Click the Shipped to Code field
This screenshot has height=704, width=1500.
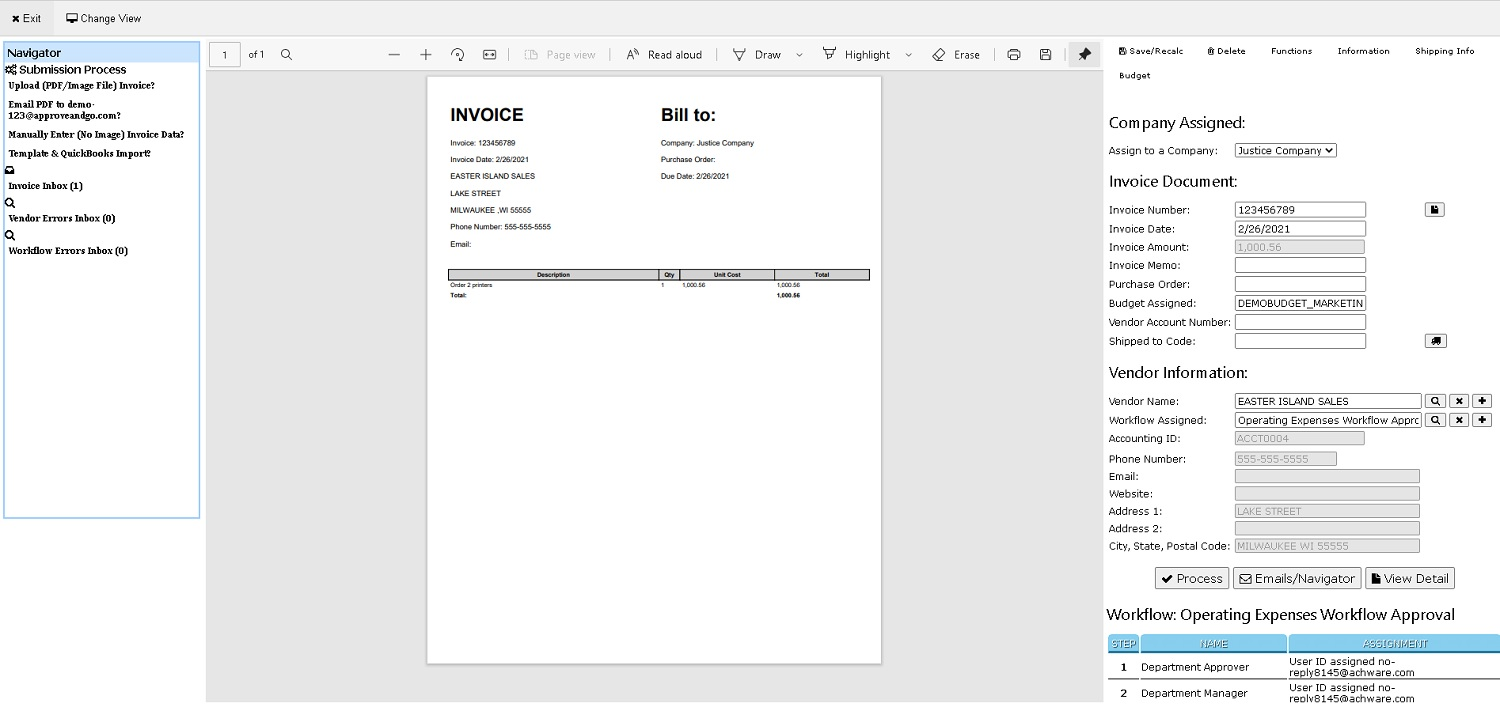[x=1300, y=341]
